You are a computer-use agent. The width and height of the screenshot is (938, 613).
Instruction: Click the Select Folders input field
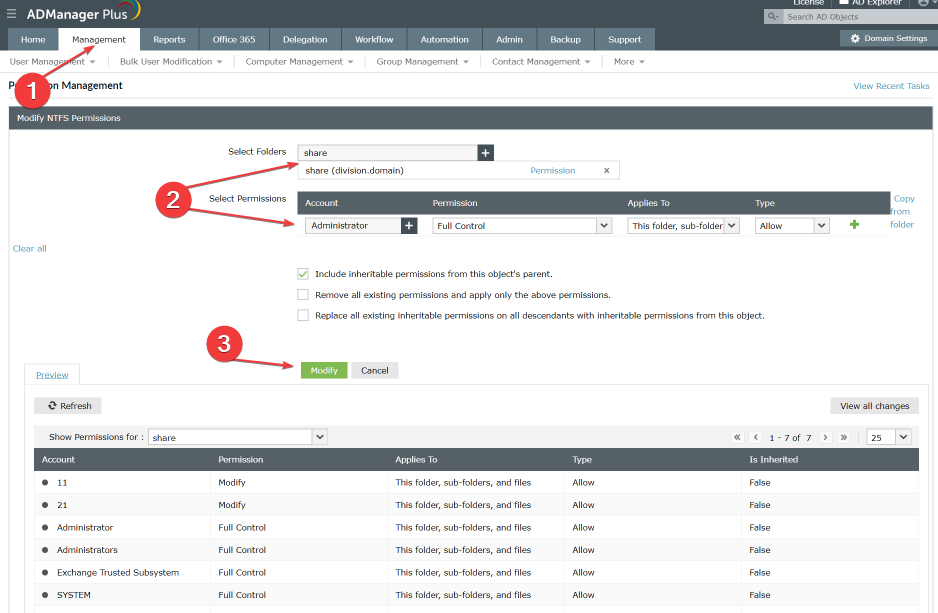click(x=388, y=153)
